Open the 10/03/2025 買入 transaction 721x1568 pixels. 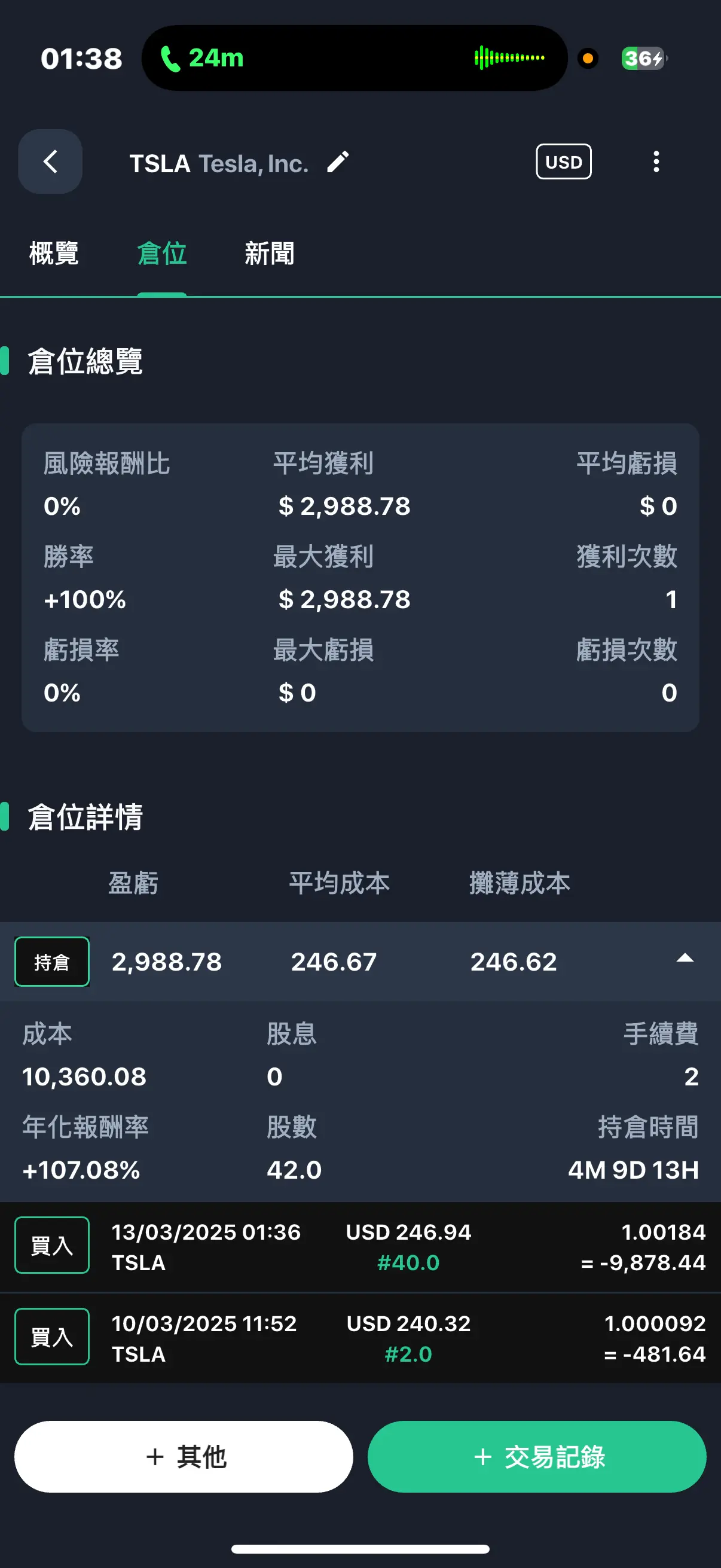click(360, 1338)
